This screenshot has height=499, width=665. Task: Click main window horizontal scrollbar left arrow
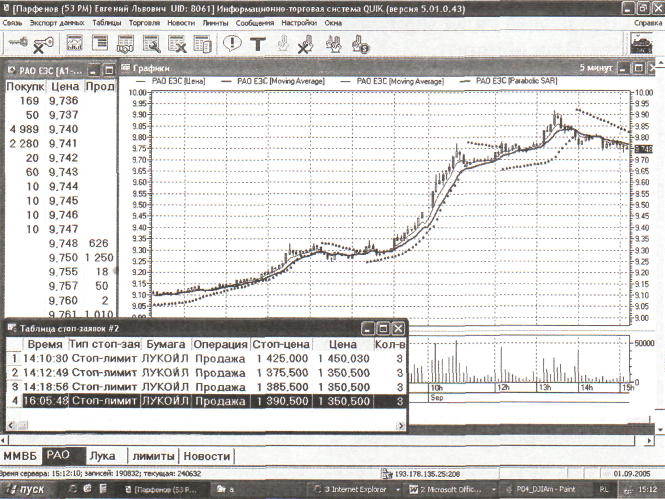tap(4, 441)
